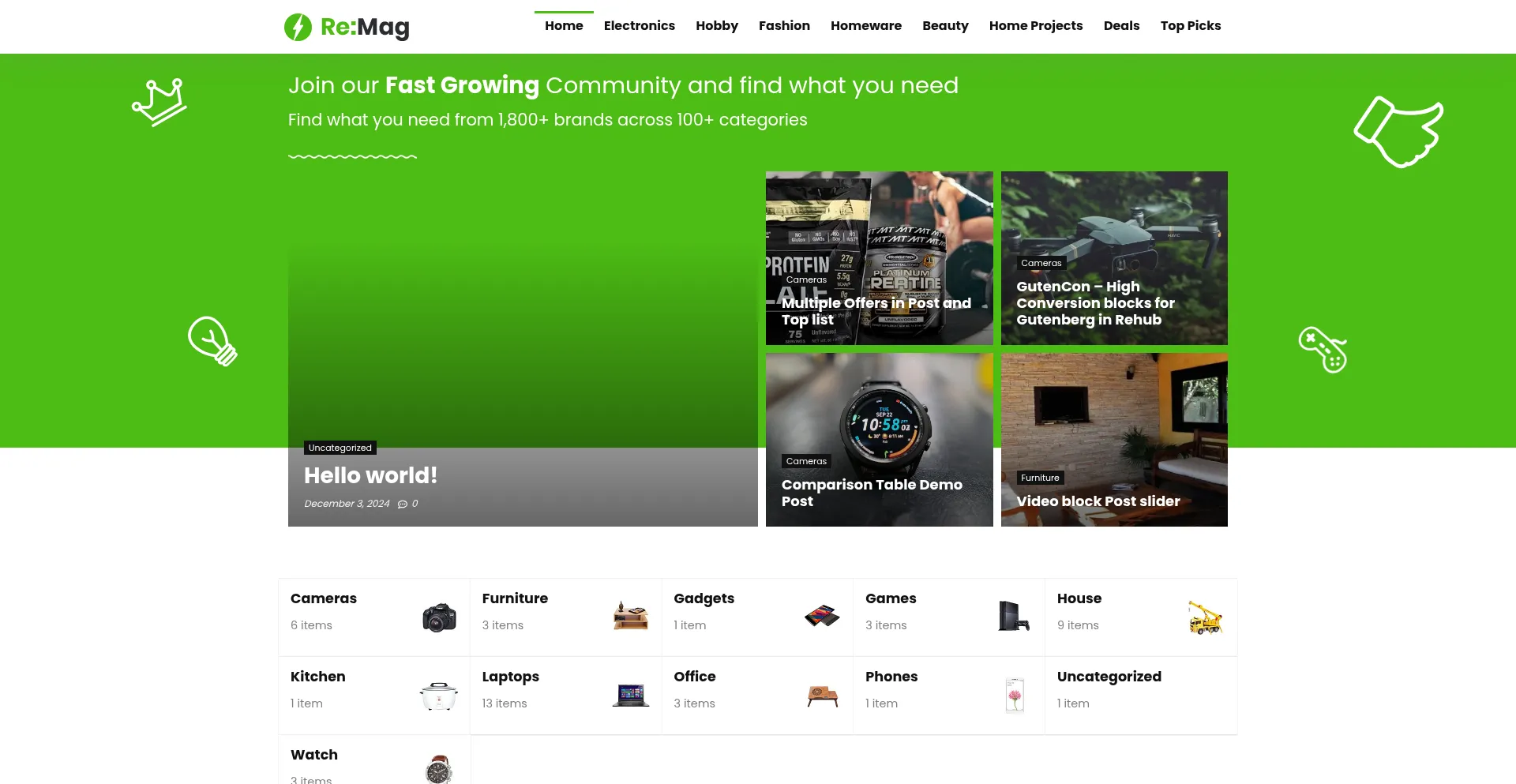Screen dimensions: 1516x784
Task: Click the comment bubble icon under Hello world
Action: 403,504
